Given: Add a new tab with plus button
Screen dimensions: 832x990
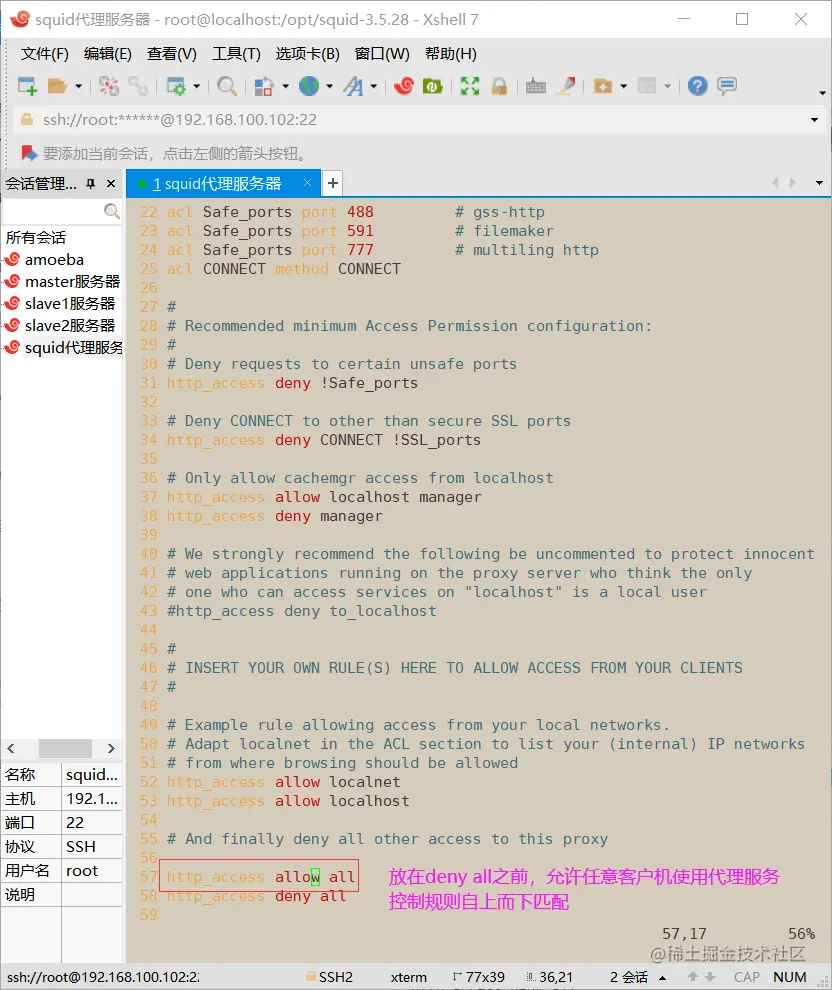Looking at the screenshot, I should (x=333, y=184).
